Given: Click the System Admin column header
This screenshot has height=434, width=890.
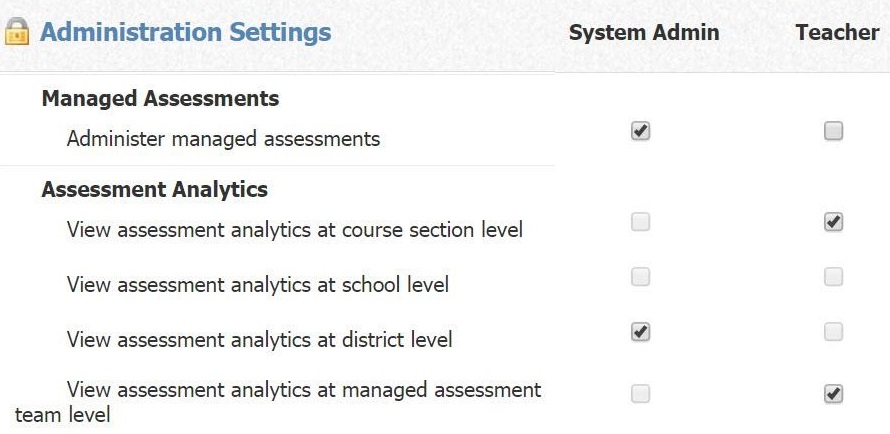Looking at the screenshot, I should [643, 32].
